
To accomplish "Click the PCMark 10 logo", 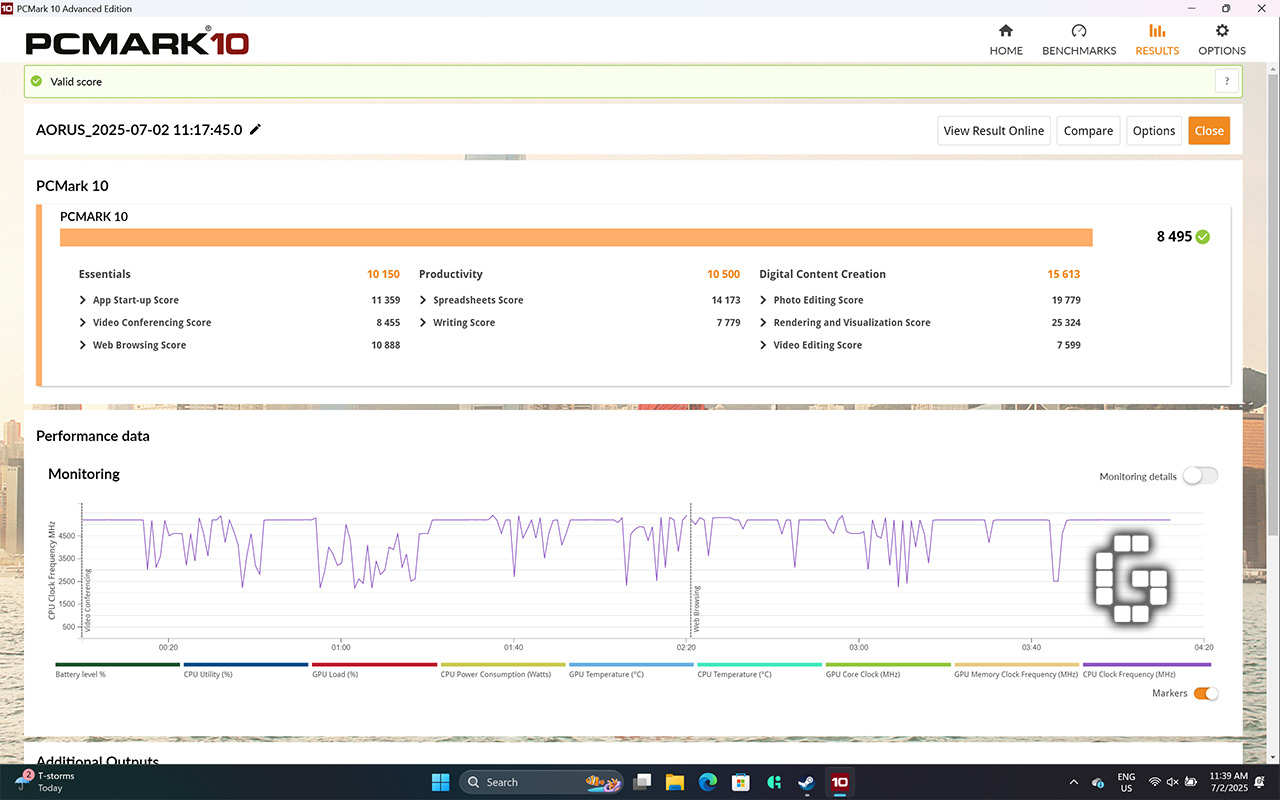I will (137, 43).
